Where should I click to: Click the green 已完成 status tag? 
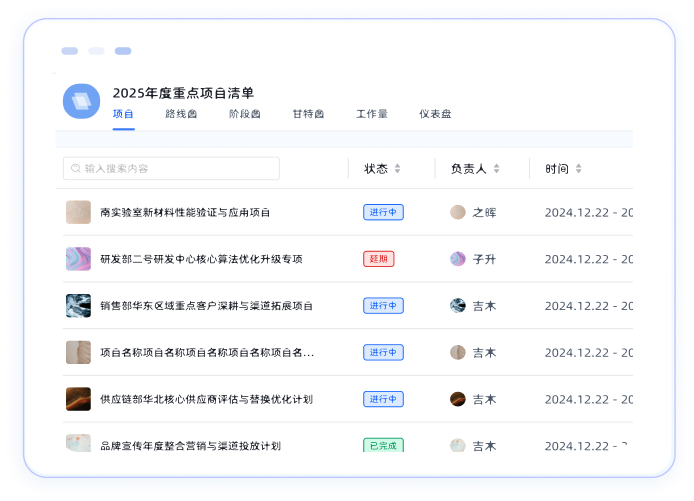(x=383, y=445)
